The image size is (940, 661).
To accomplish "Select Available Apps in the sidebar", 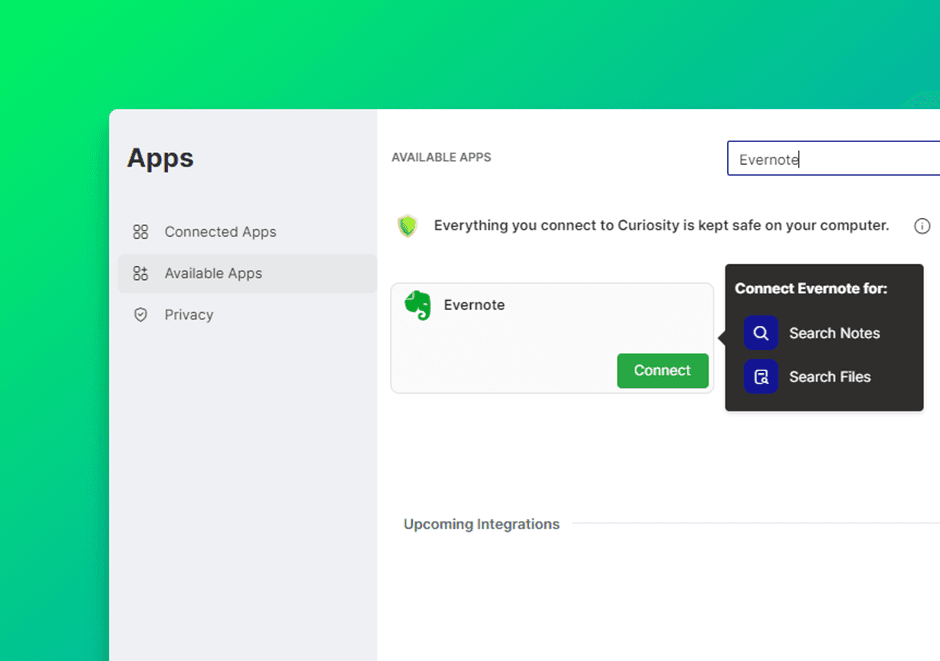I will (x=247, y=273).
